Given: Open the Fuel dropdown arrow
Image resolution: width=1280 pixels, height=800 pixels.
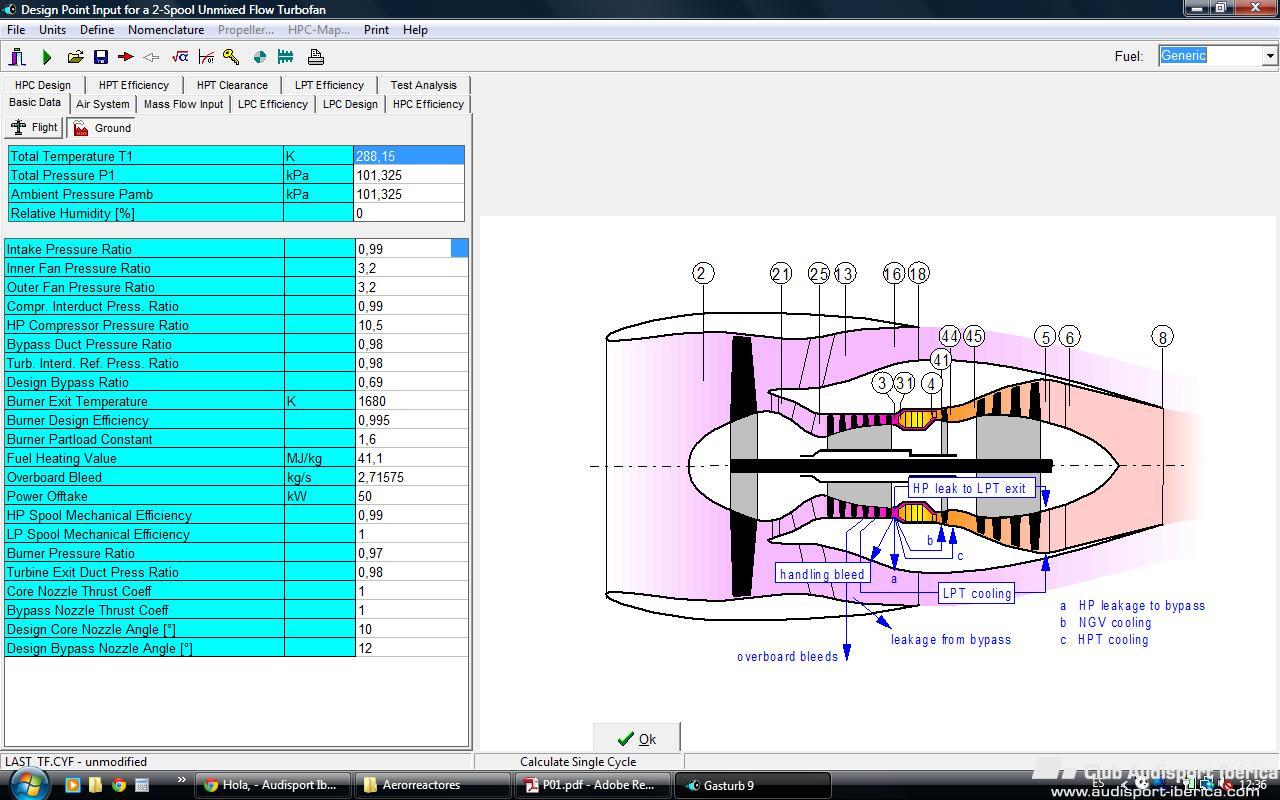Looking at the screenshot, I should point(1269,56).
